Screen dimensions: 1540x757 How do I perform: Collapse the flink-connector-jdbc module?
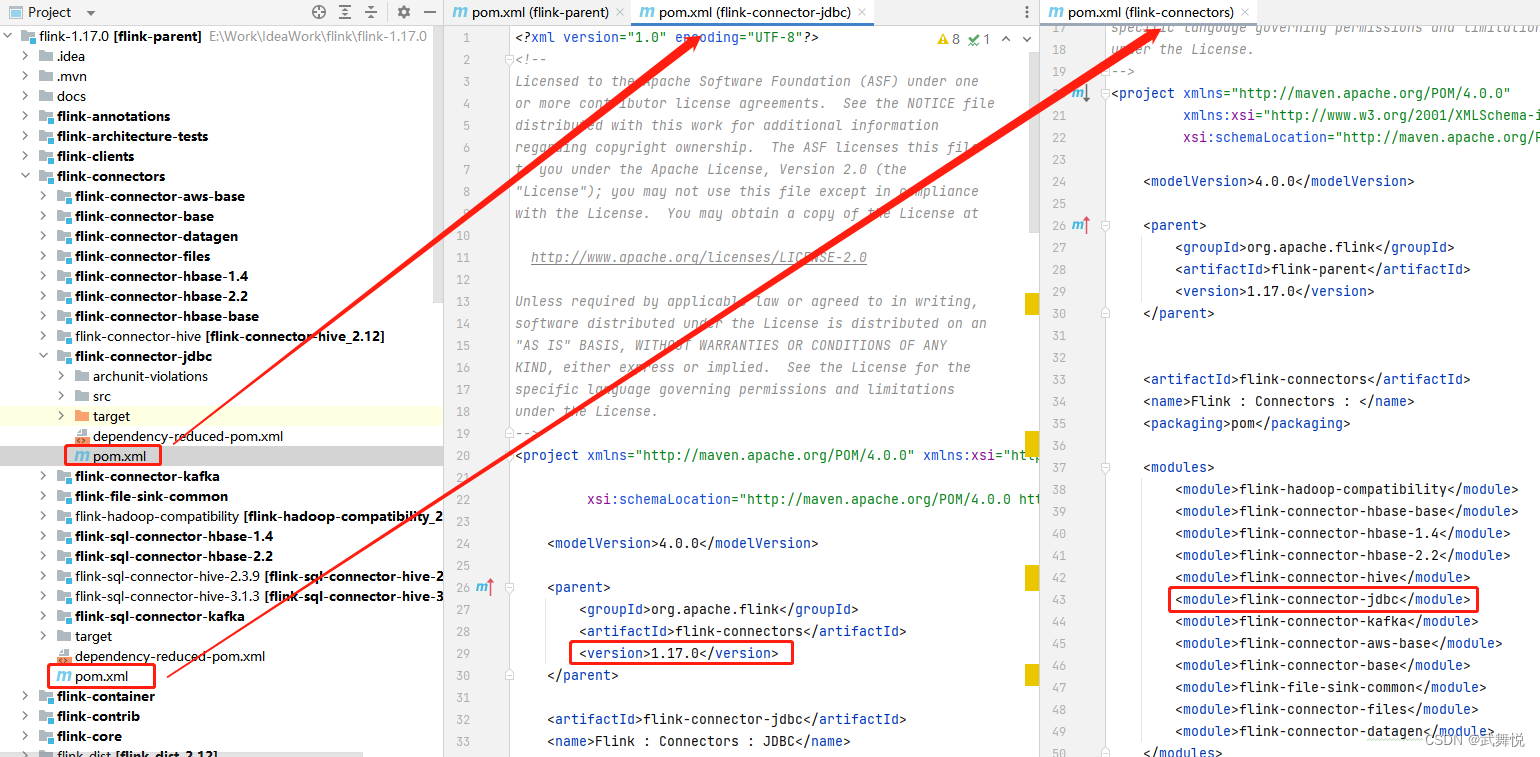pyautogui.click(x=44, y=356)
